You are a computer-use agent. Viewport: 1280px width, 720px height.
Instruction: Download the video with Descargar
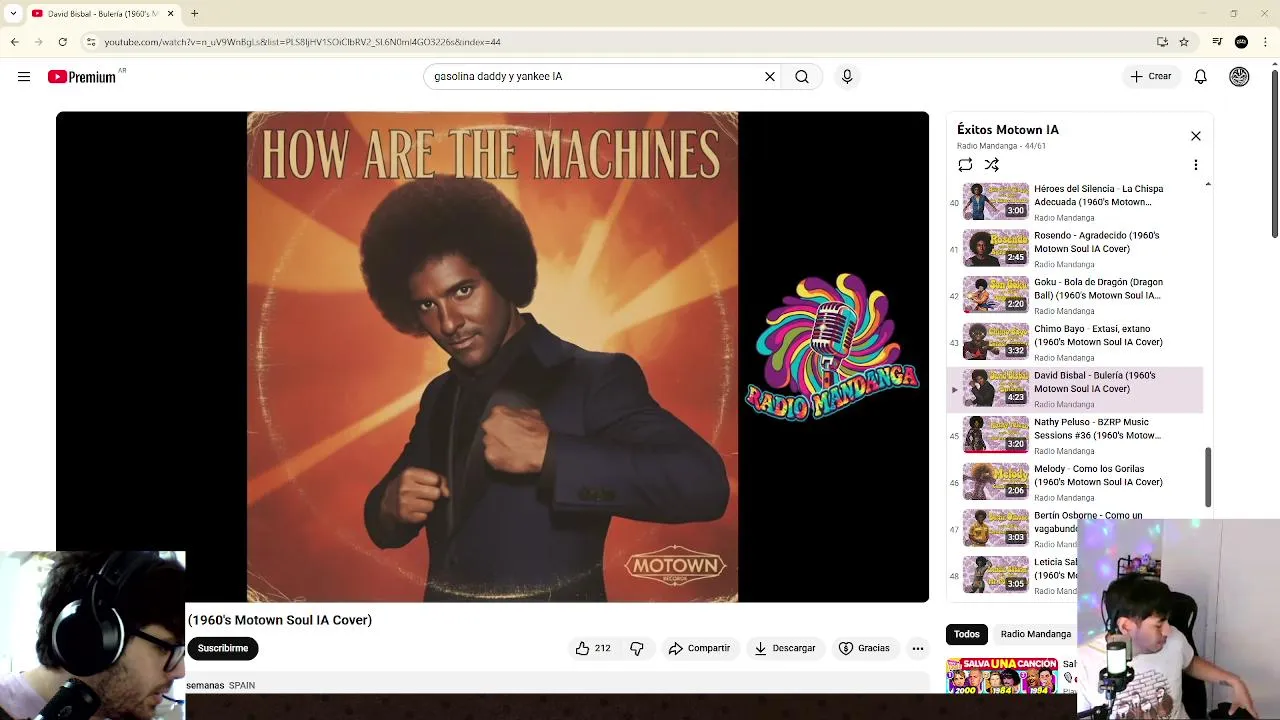785,648
